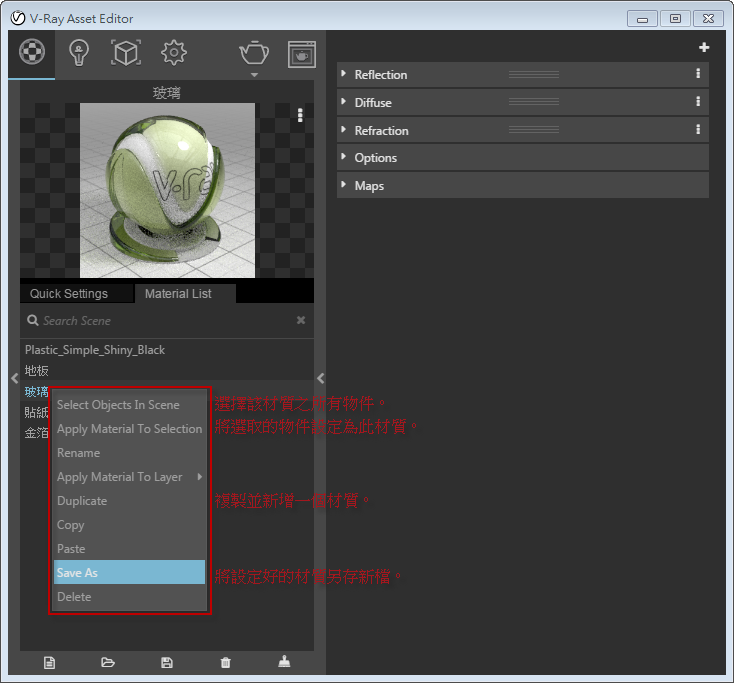Expand the Refraction section
Viewport: 734px width, 683px height.
point(381,131)
